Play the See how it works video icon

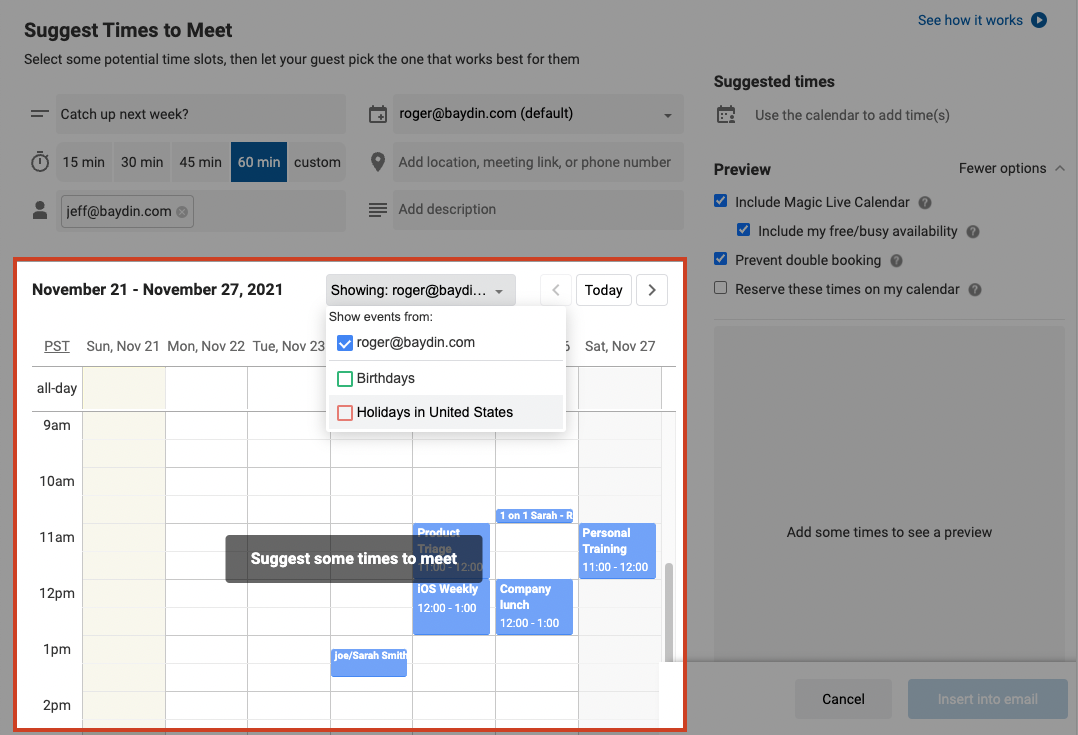click(1039, 20)
